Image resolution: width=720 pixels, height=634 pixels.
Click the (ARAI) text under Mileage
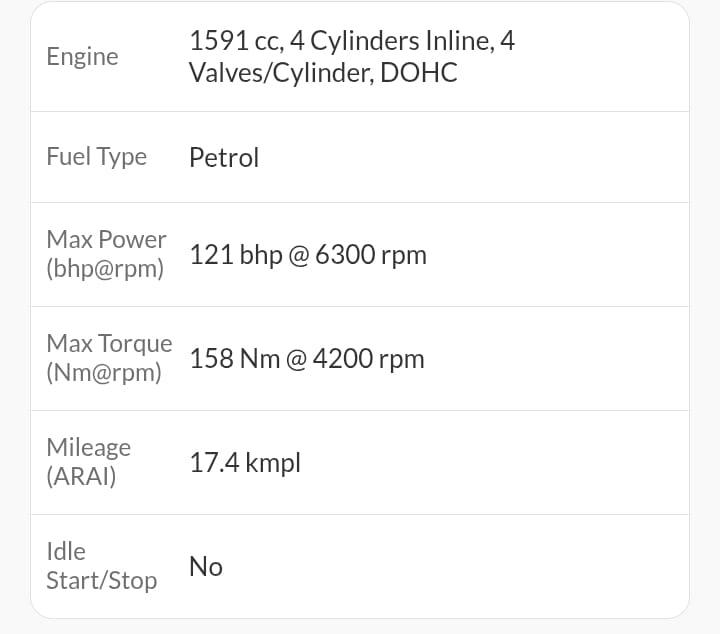coord(81,477)
